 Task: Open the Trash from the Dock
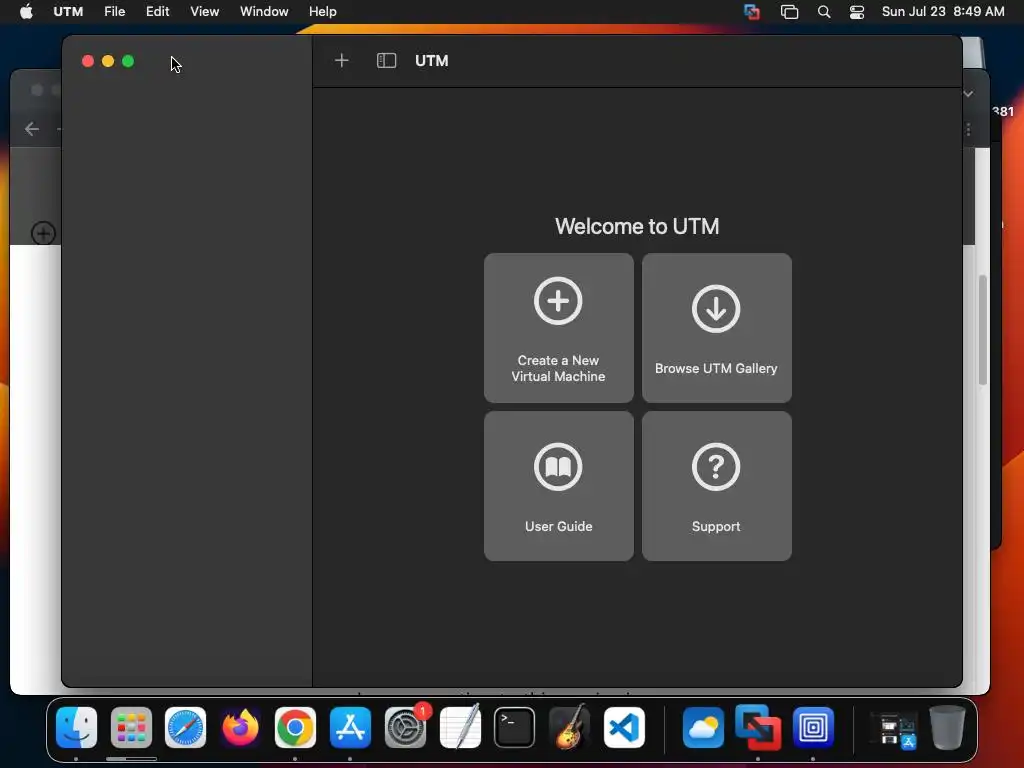947,727
